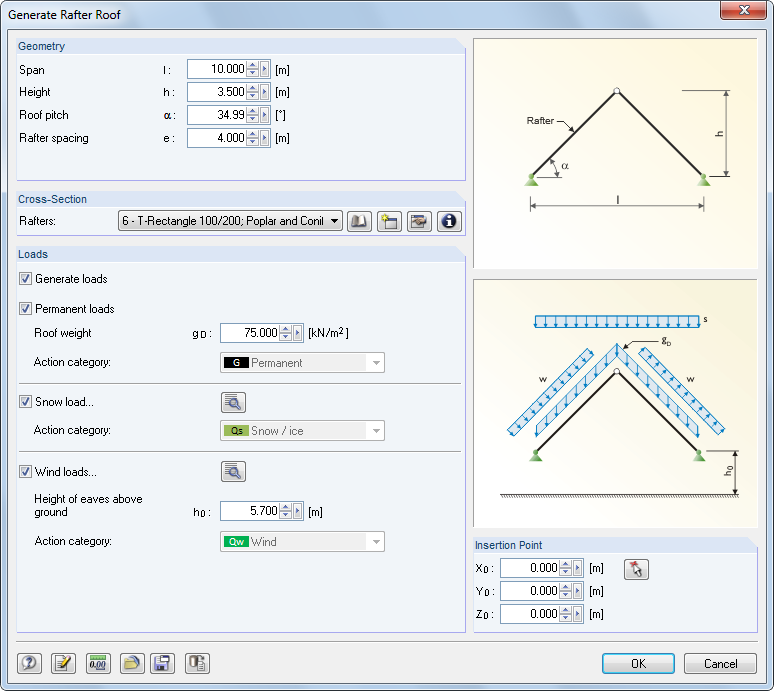
Task: Adjust the Span value spinner arrows
Action: 253,69
